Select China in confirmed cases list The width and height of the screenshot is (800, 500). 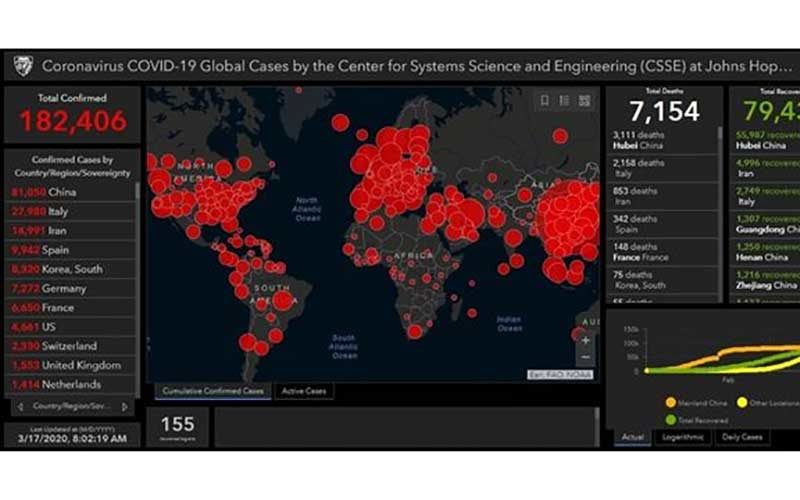pyautogui.click(x=71, y=192)
